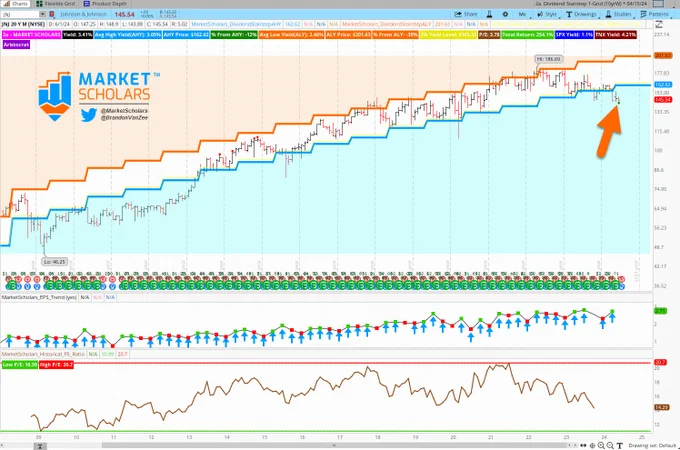Click the crosshair cursor icon at bottom
This screenshot has height=450, width=680.
click(x=592, y=445)
